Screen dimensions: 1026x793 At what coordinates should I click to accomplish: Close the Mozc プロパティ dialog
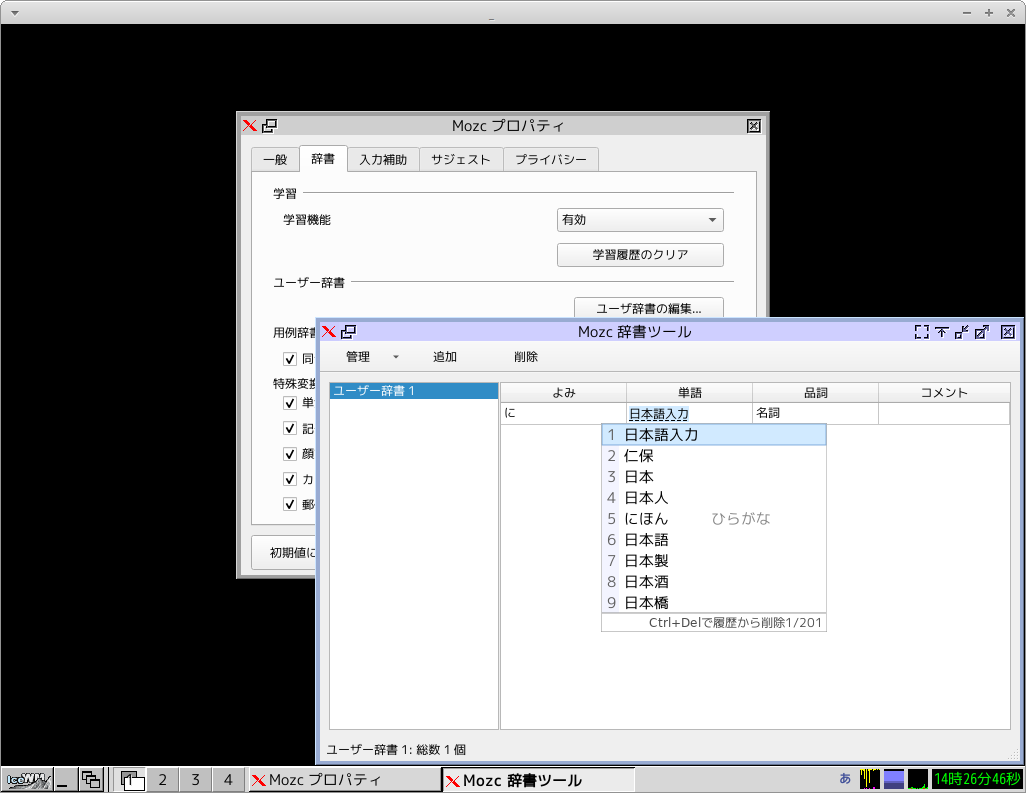point(754,126)
